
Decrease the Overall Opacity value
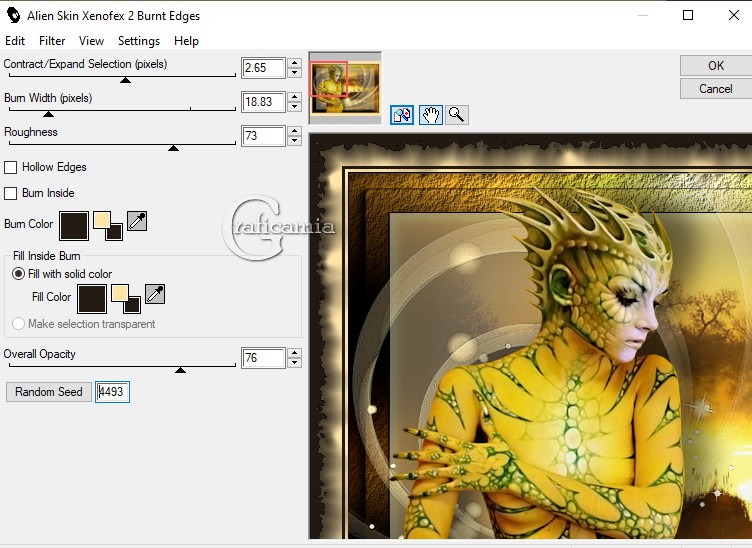coord(294,363)
